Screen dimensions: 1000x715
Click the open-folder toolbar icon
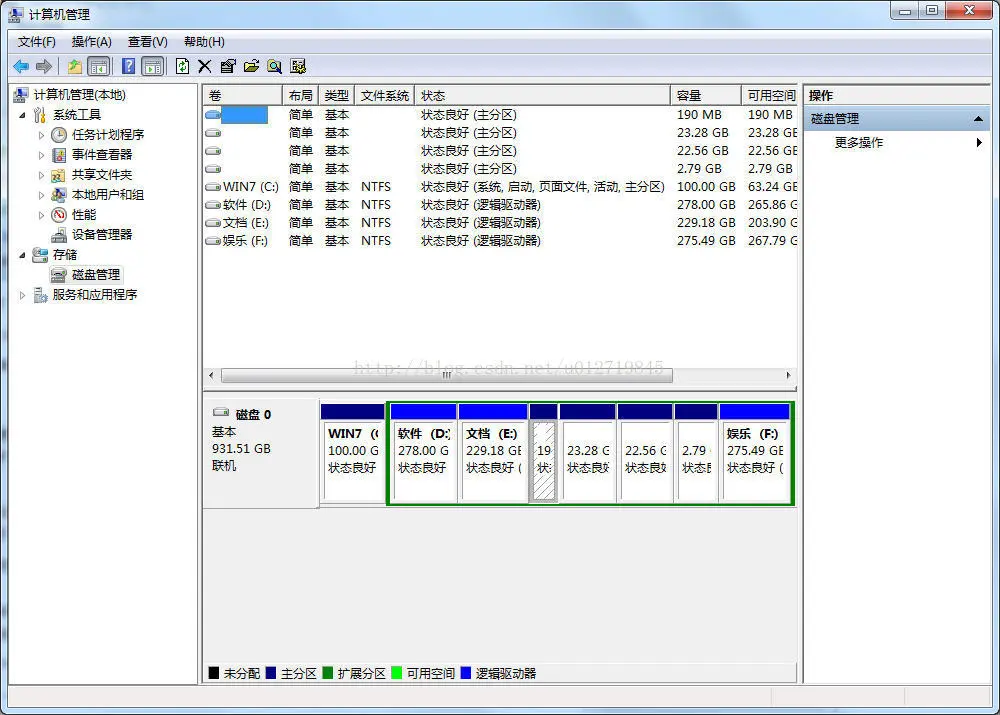tap(251, 66)
